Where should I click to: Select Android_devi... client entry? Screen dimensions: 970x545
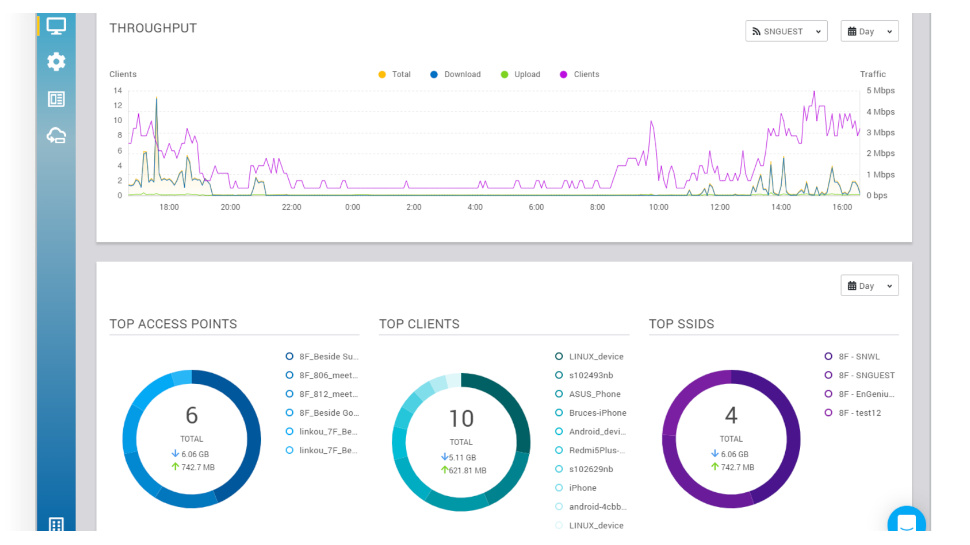coord(591,431)
